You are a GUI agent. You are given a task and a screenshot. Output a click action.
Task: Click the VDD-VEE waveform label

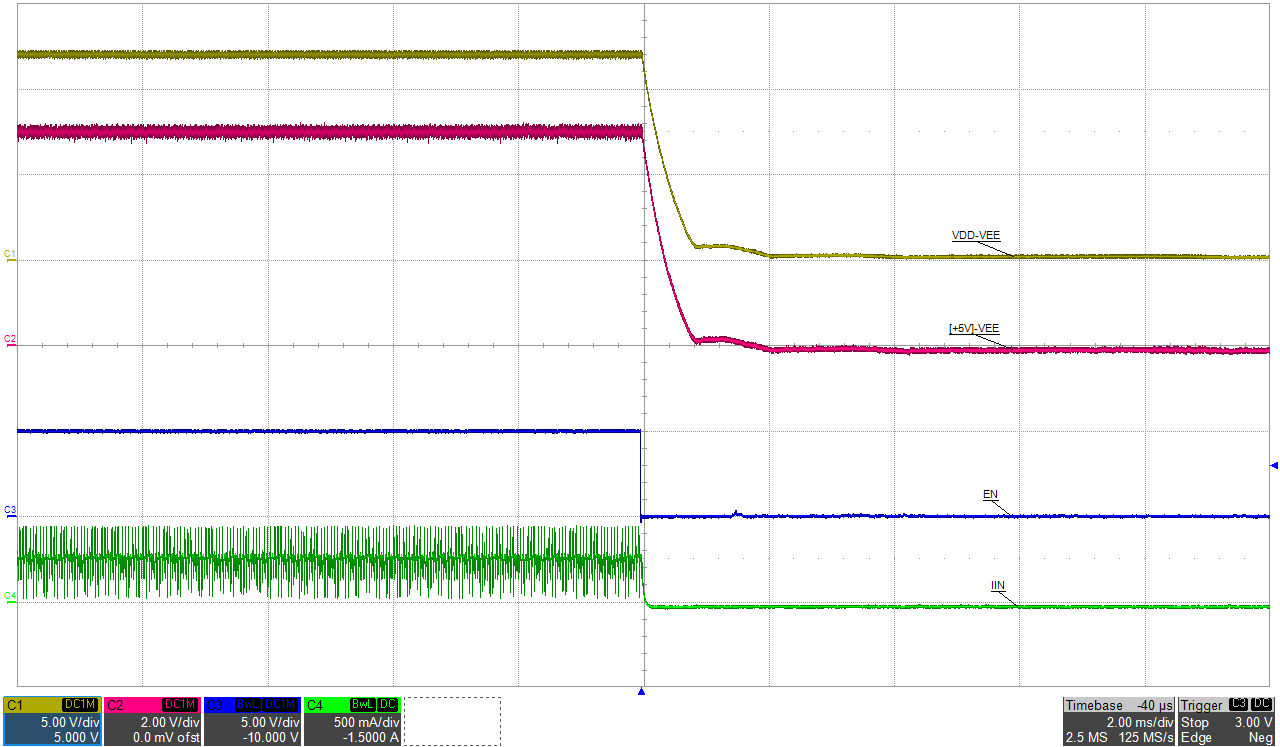(975, 236)
